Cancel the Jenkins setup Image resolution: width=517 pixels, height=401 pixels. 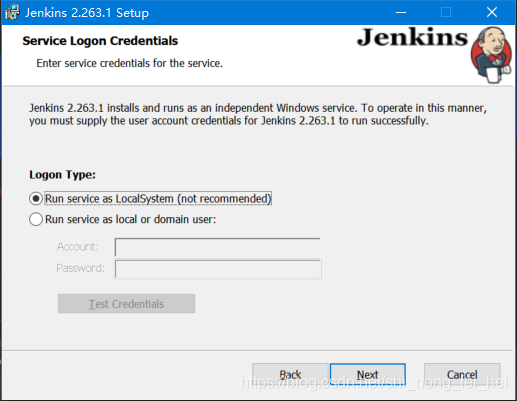click(x=462, y=374)
